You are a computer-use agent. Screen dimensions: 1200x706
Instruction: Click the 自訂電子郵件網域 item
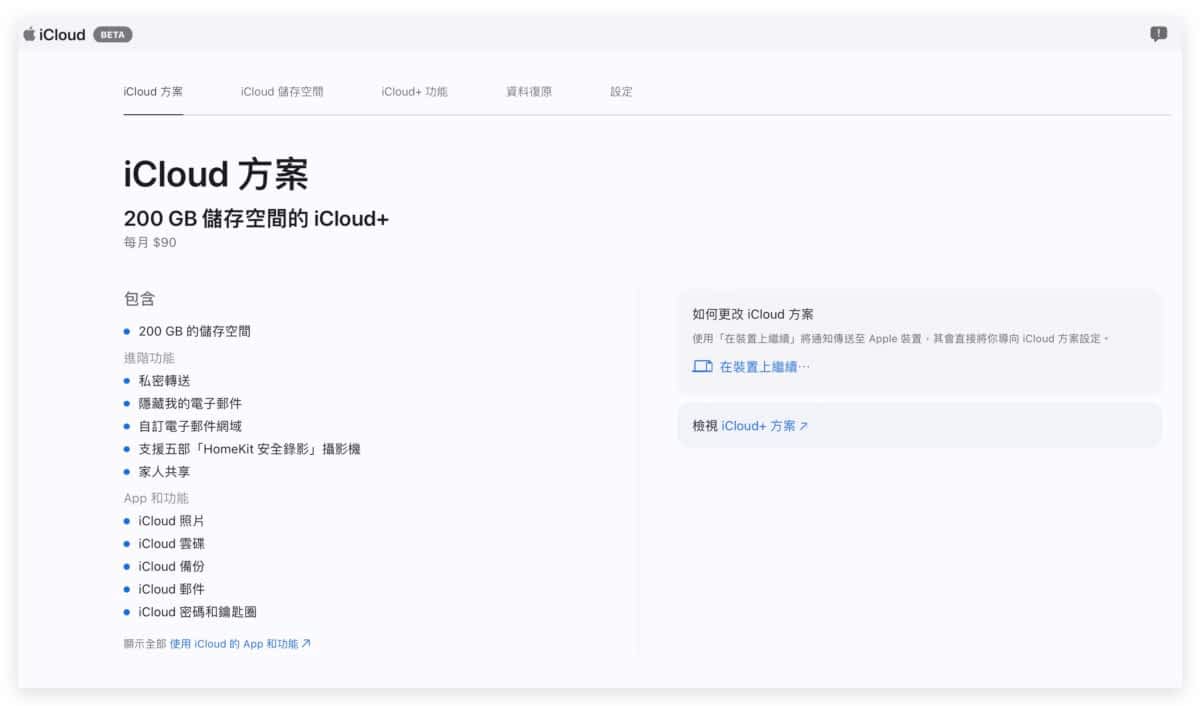[x=190, y=426]
